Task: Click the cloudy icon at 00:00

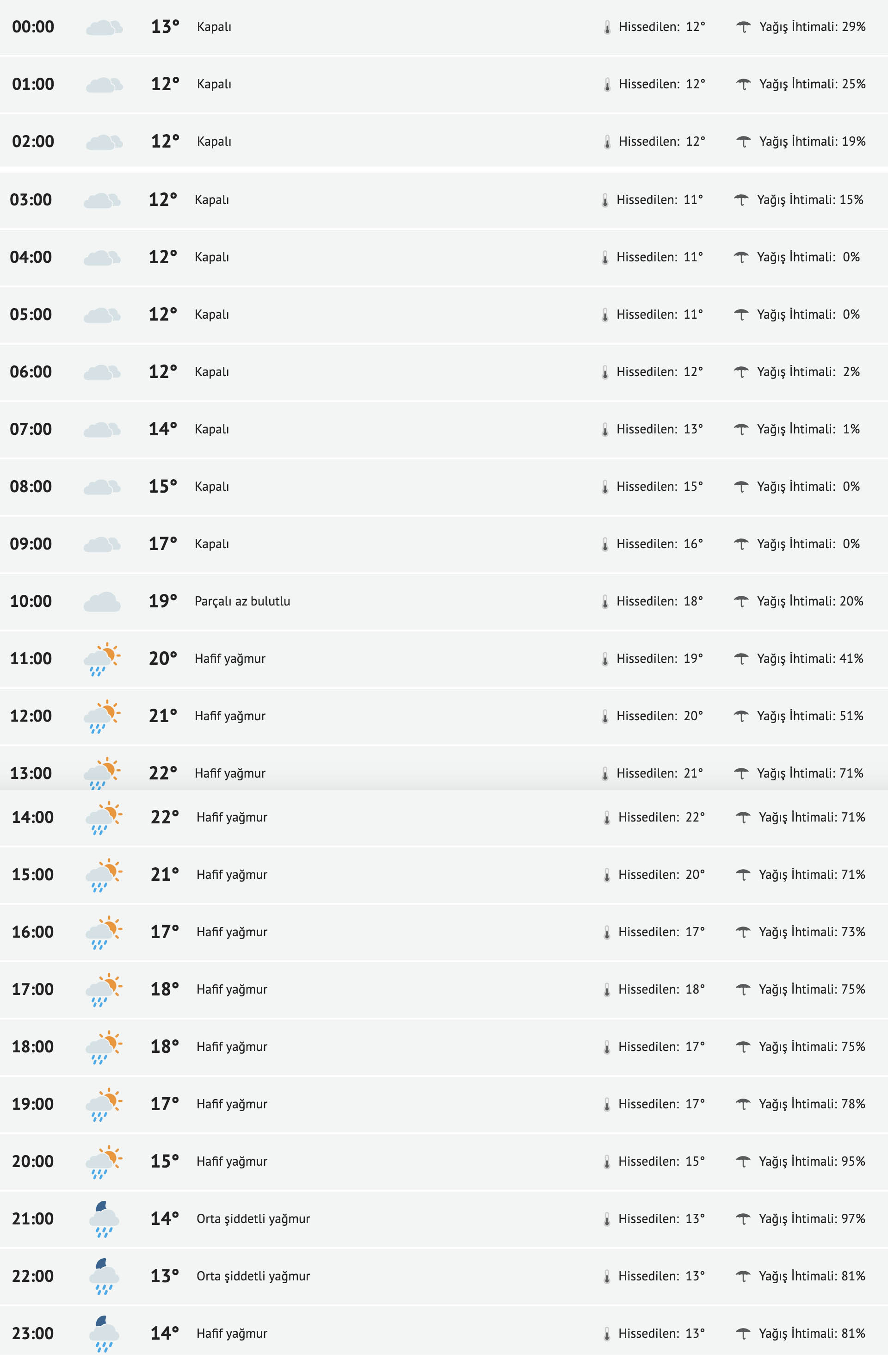Action: (x=104, y=27)
